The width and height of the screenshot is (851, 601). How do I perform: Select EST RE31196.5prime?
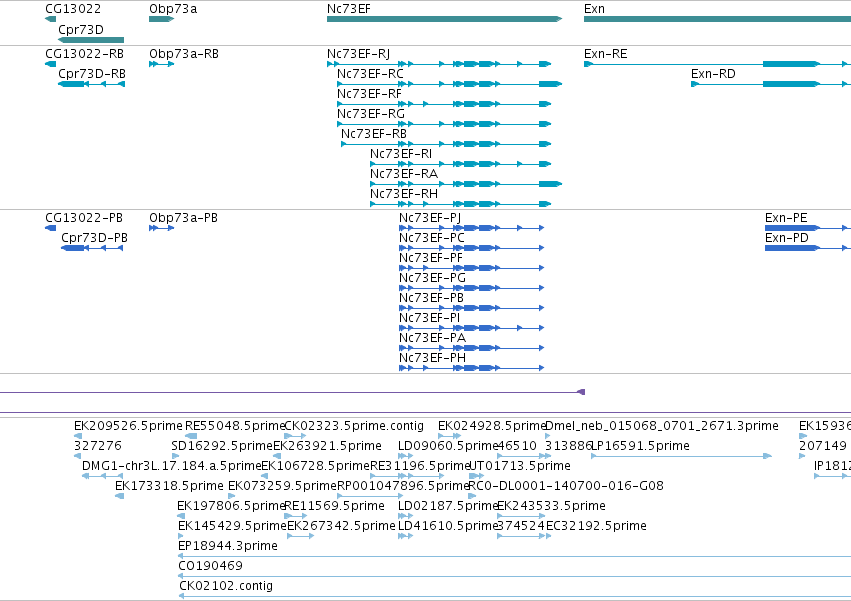click(x=407, y=476)
